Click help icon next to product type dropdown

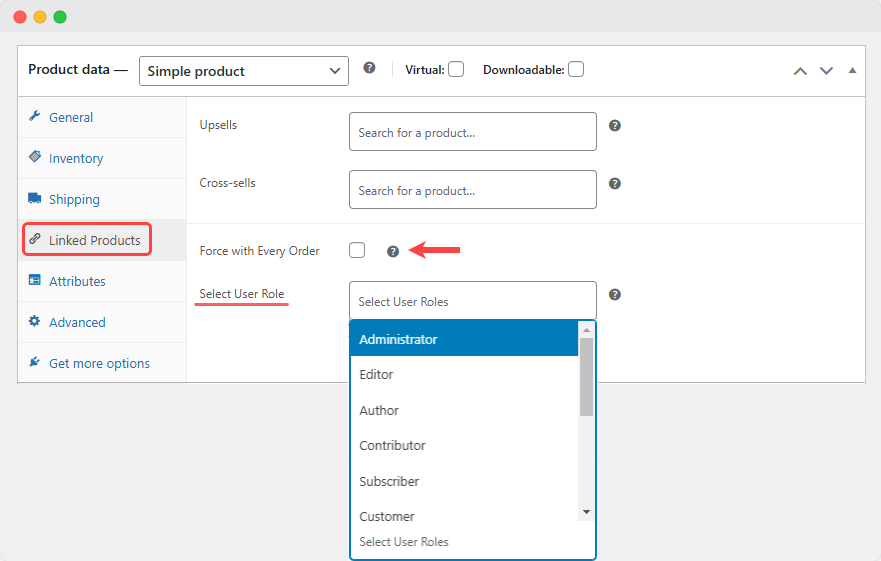tap(369, 68)
